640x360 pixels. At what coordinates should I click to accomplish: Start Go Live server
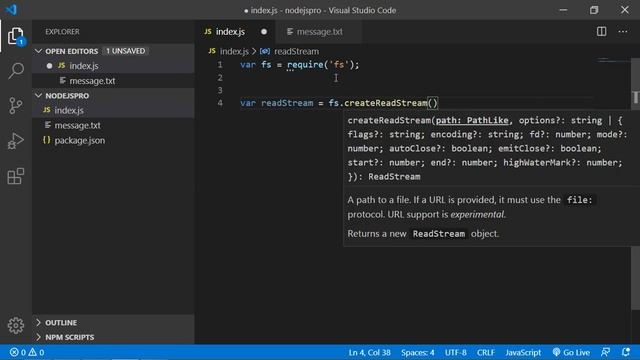coord(571,352)
